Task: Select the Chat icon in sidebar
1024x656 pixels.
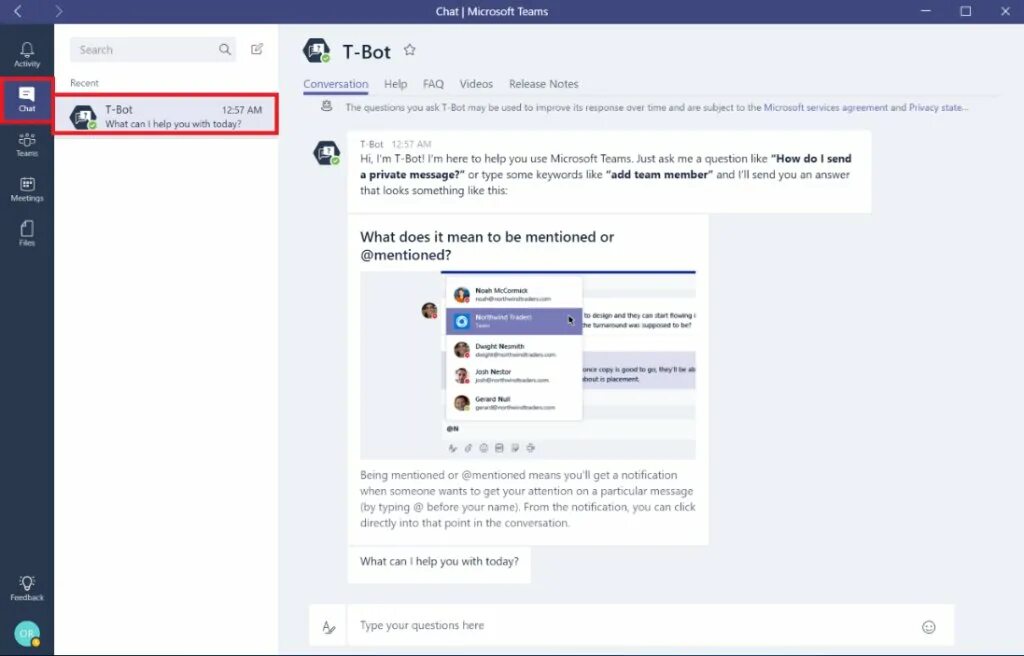Action: point(27,99)
